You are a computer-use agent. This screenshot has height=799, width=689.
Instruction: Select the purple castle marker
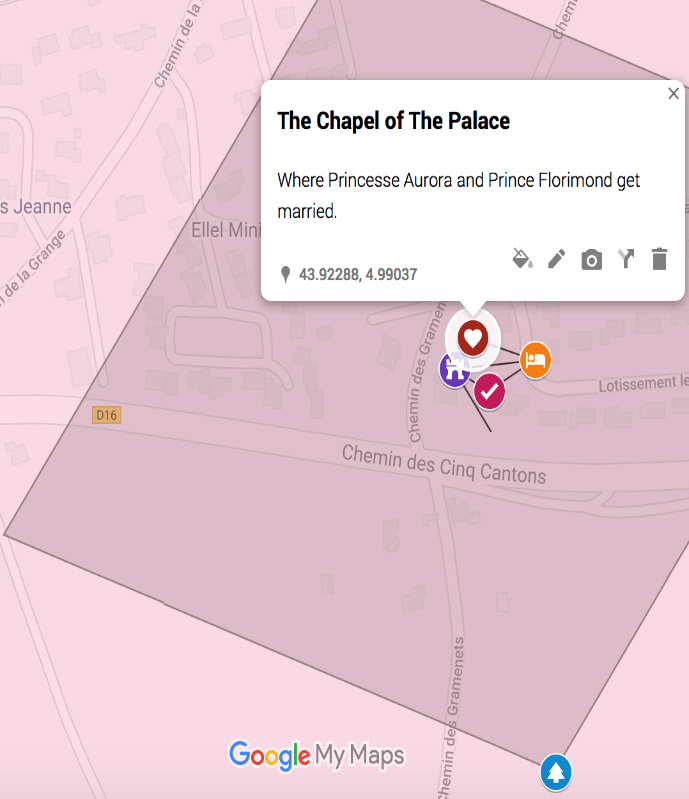pos(455,370)
